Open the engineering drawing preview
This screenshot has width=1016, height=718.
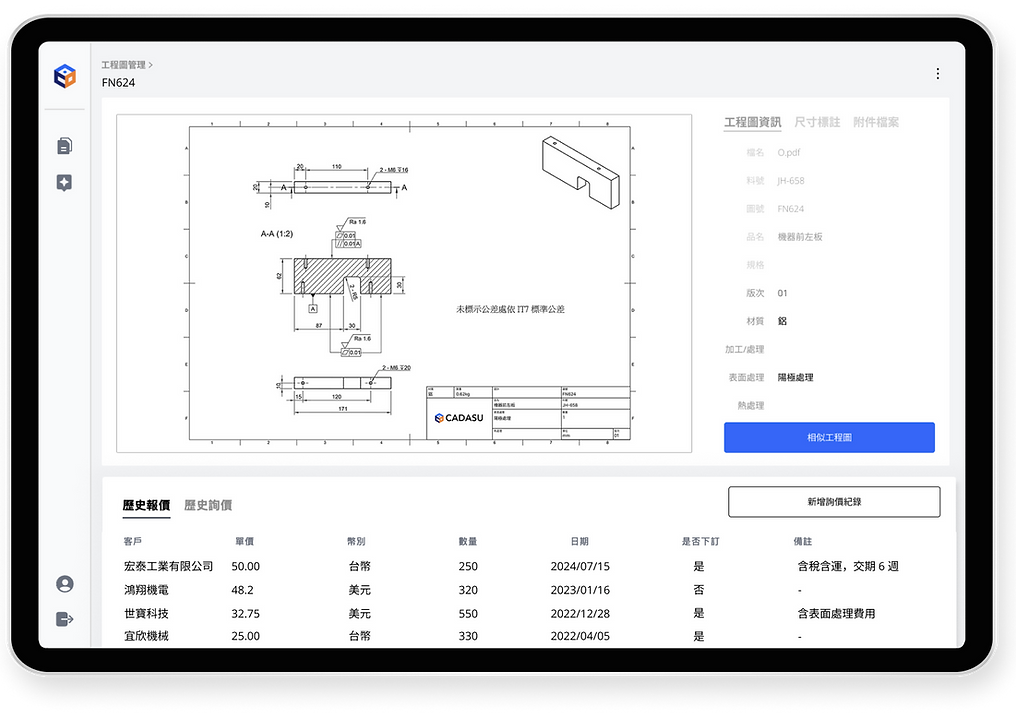404,283
